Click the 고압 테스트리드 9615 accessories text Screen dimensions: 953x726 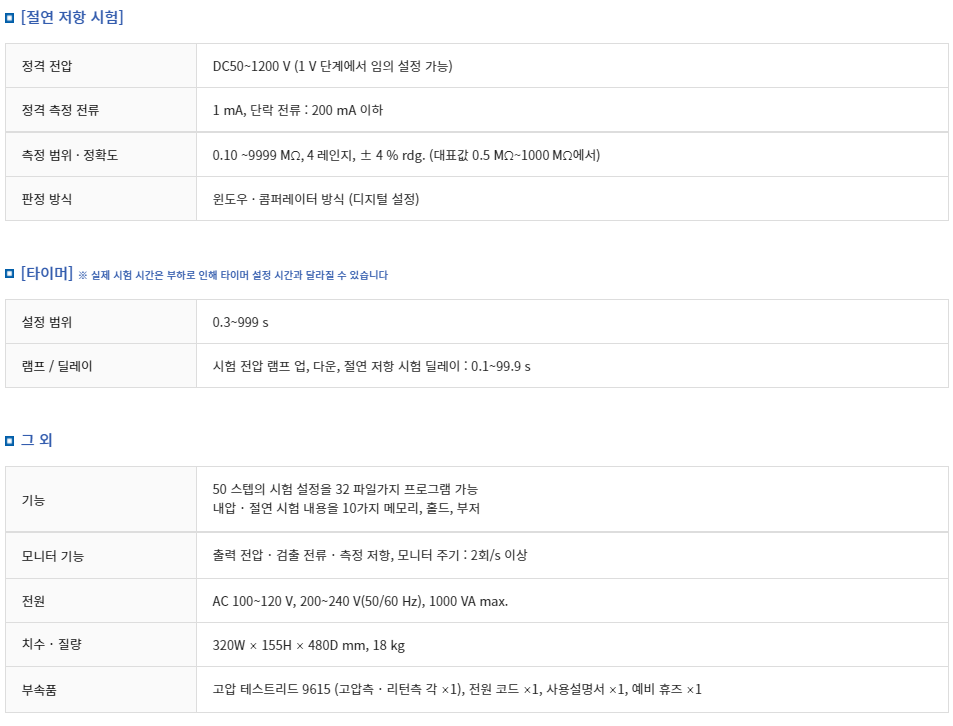(x=456, y=690)
